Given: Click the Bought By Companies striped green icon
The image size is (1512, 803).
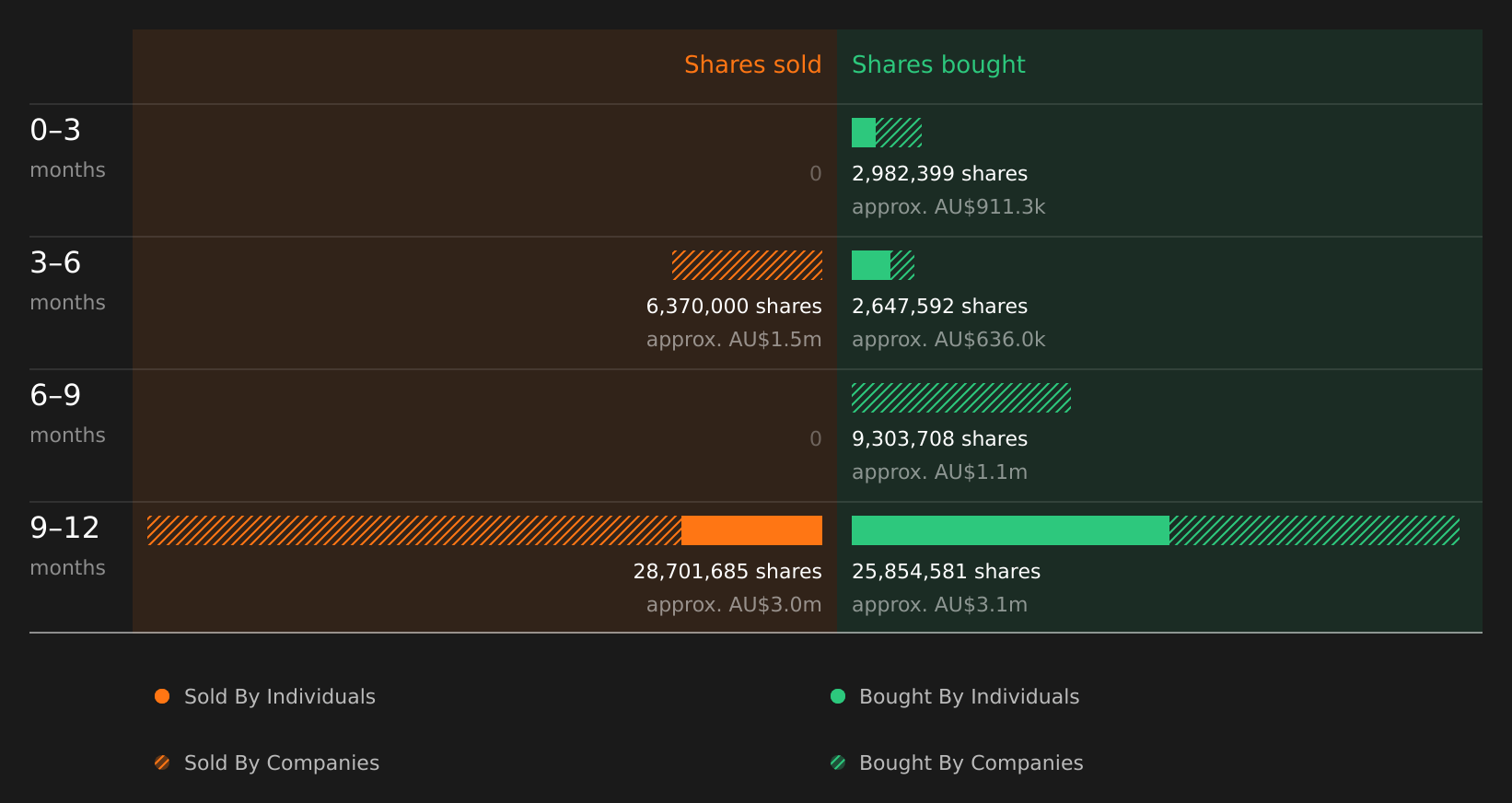Looking at the screenshot, I should point(838,762).
